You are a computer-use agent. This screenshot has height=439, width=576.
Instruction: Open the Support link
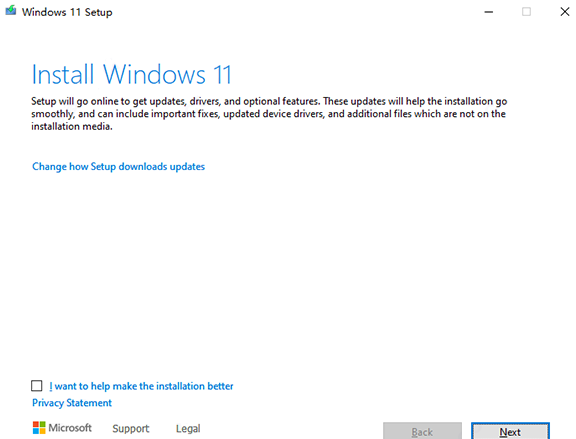pyautogui.click(x=130, y=428)
